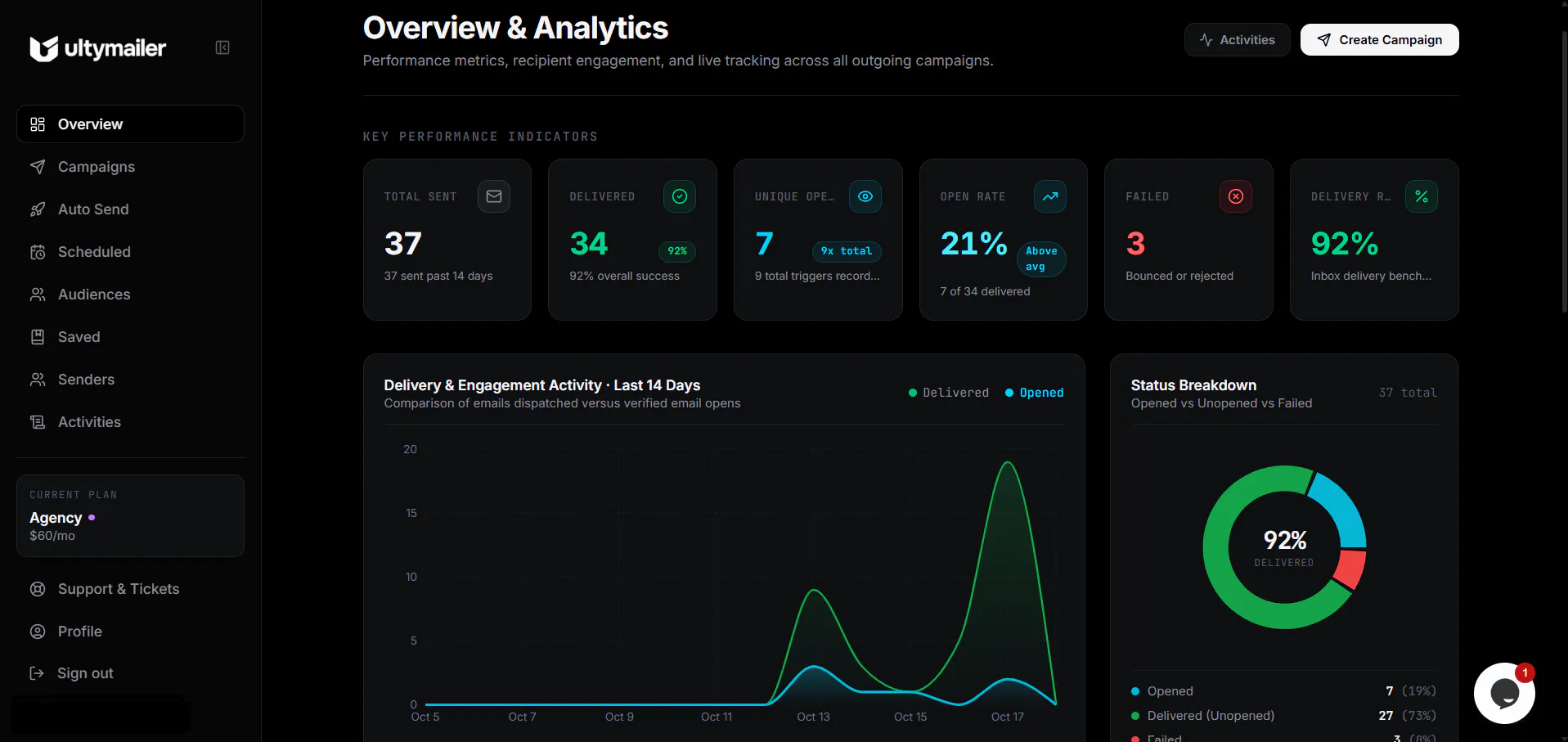Click the red Failed segment of donut chart
1568x742 pixels.
1350,570
